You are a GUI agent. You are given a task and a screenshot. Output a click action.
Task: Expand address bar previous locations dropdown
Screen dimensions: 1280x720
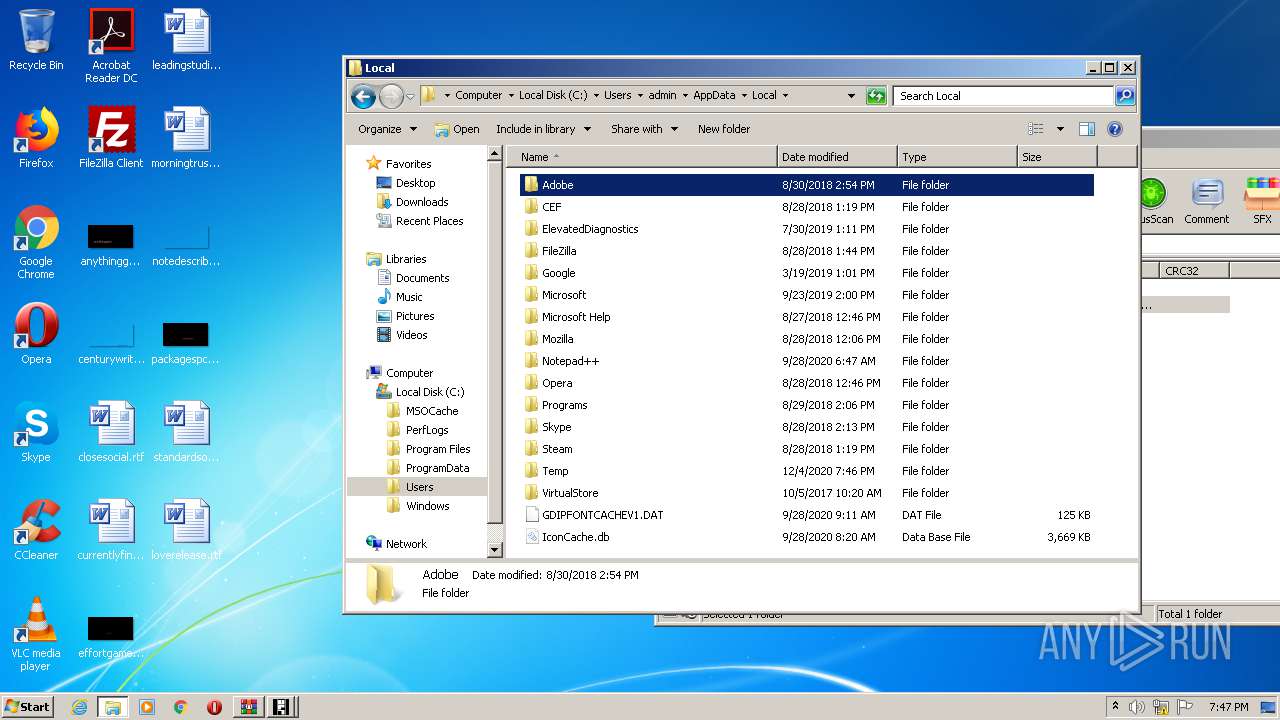851,96
